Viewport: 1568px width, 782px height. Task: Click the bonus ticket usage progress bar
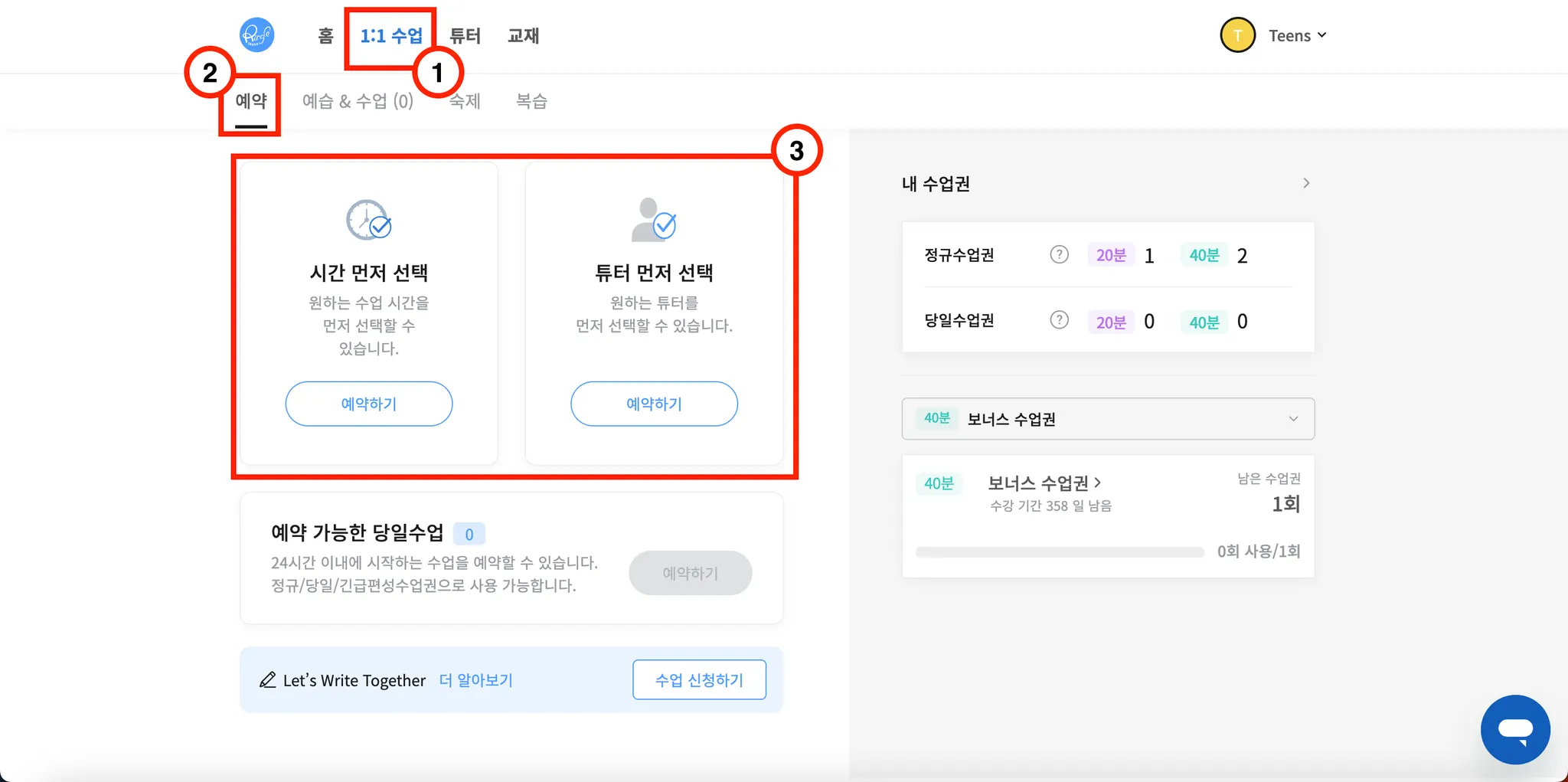point(1060,552)
